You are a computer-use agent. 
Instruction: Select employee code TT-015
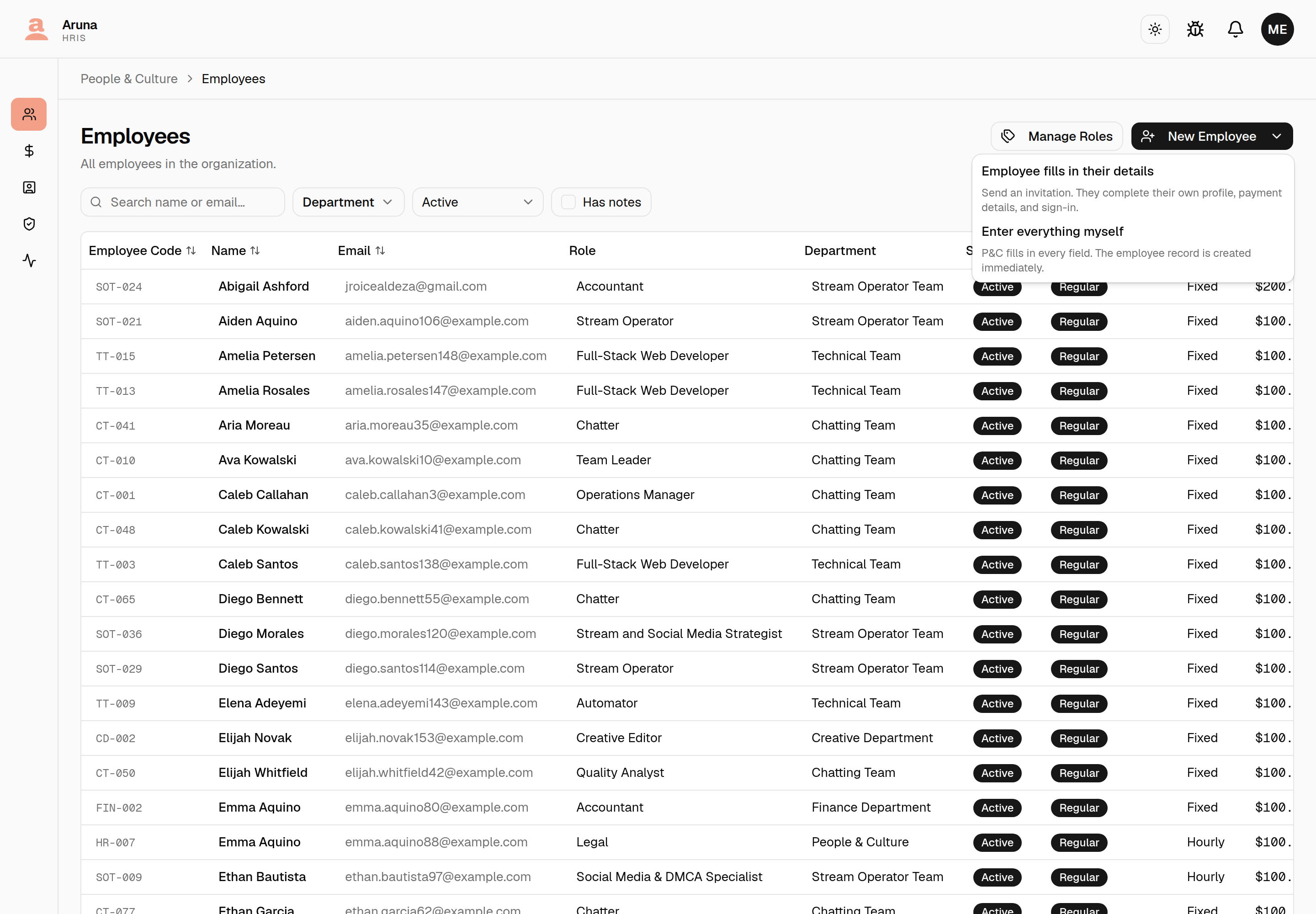(116, 357)
